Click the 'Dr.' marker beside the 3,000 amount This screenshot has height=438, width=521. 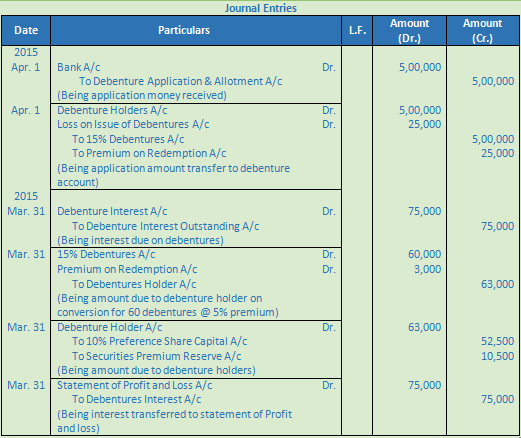pyautogui.click(x=329, y=269)
